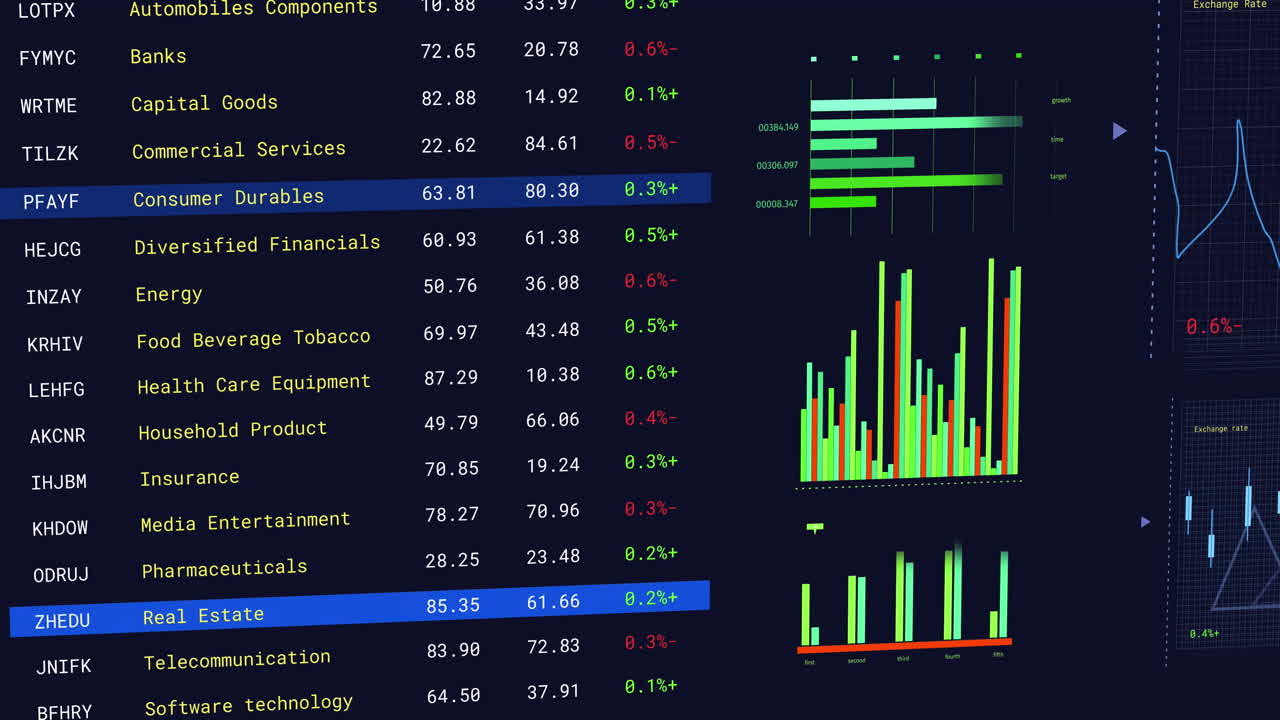Expand the time category label beside the bar chart

click(1056, 139)
